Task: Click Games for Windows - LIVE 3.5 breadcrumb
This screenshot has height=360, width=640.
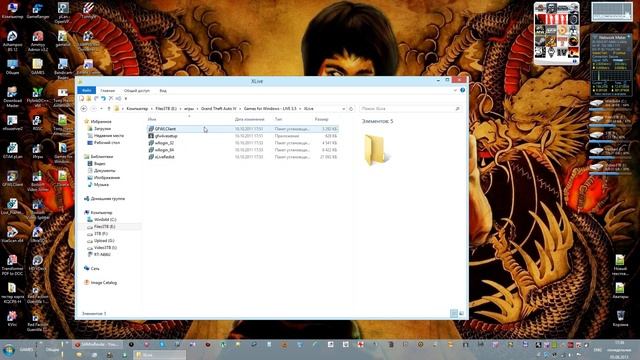Action: point(270,109)
